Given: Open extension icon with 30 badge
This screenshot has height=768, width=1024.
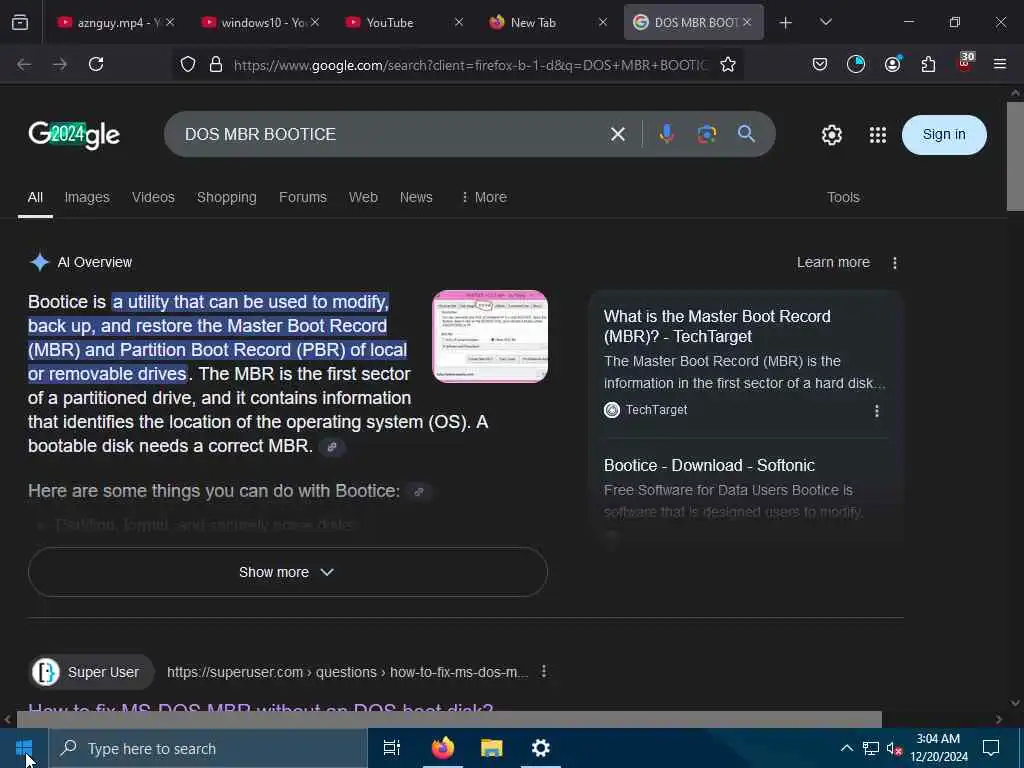Looking at the screenshot, I should pos(965,63).
